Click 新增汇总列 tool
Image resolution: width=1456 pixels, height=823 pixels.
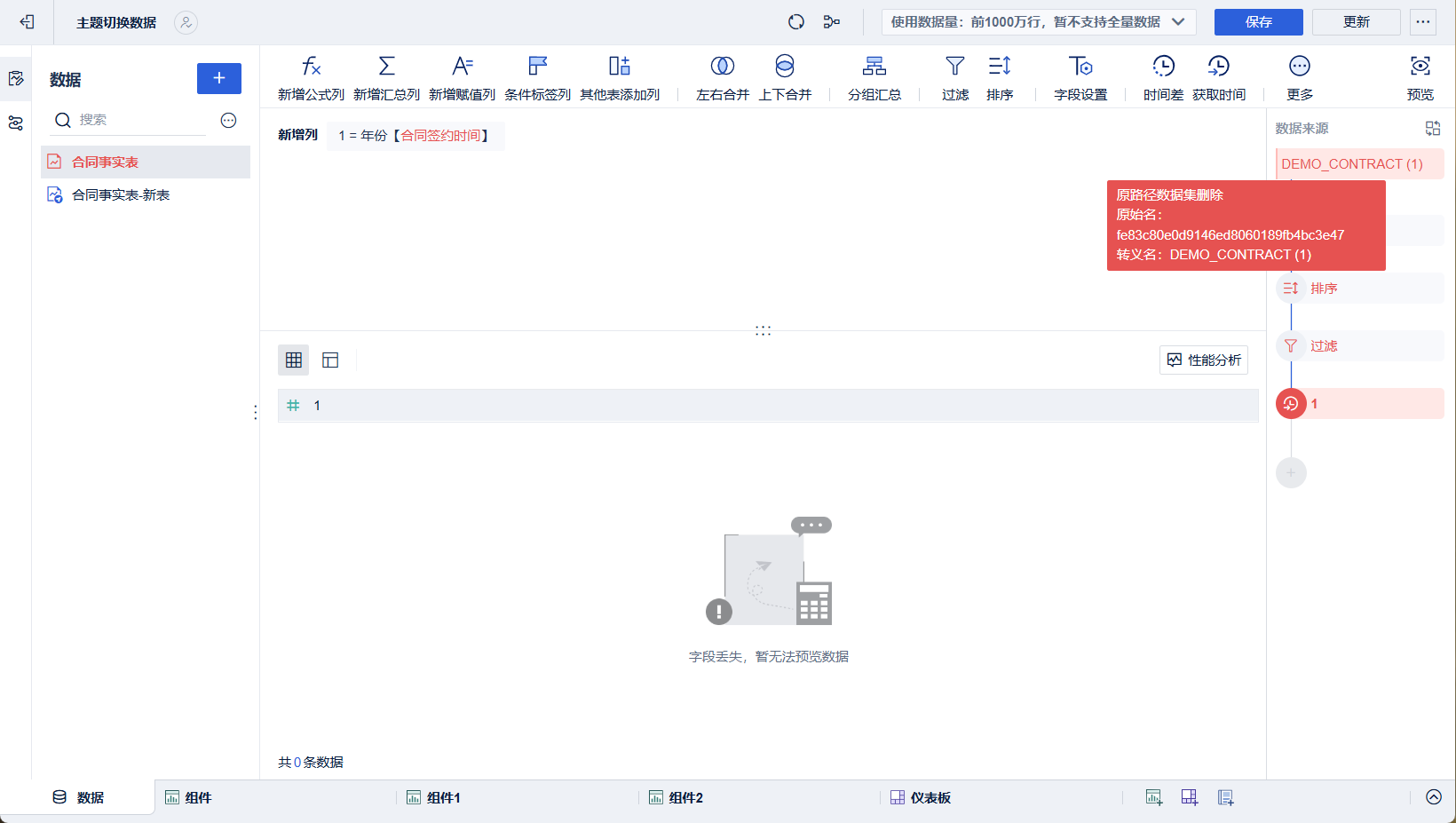pyautogui.click(x=386, y=78)
